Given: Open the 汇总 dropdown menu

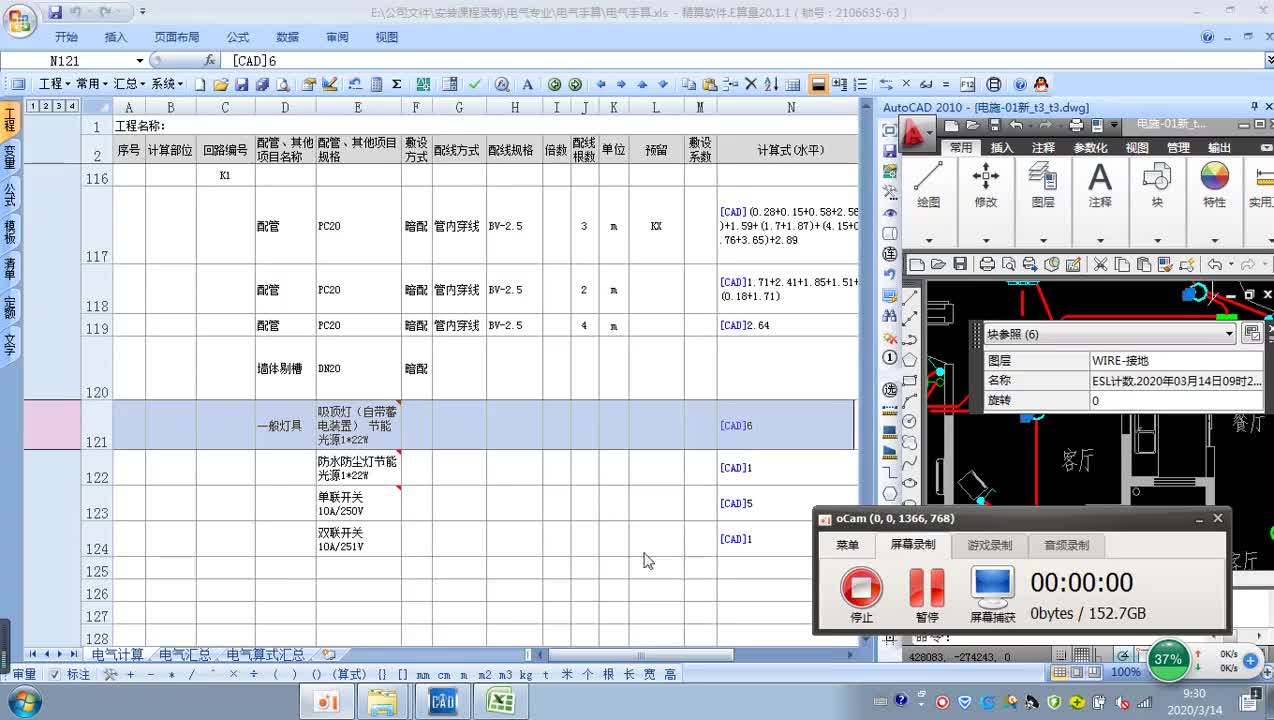Looking at the screenshot, I should tap(130, 84).
